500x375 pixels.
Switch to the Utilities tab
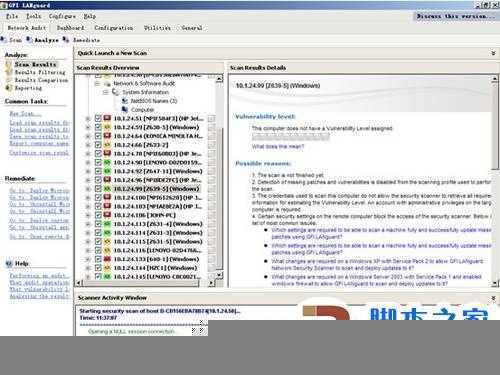point(157,28)
